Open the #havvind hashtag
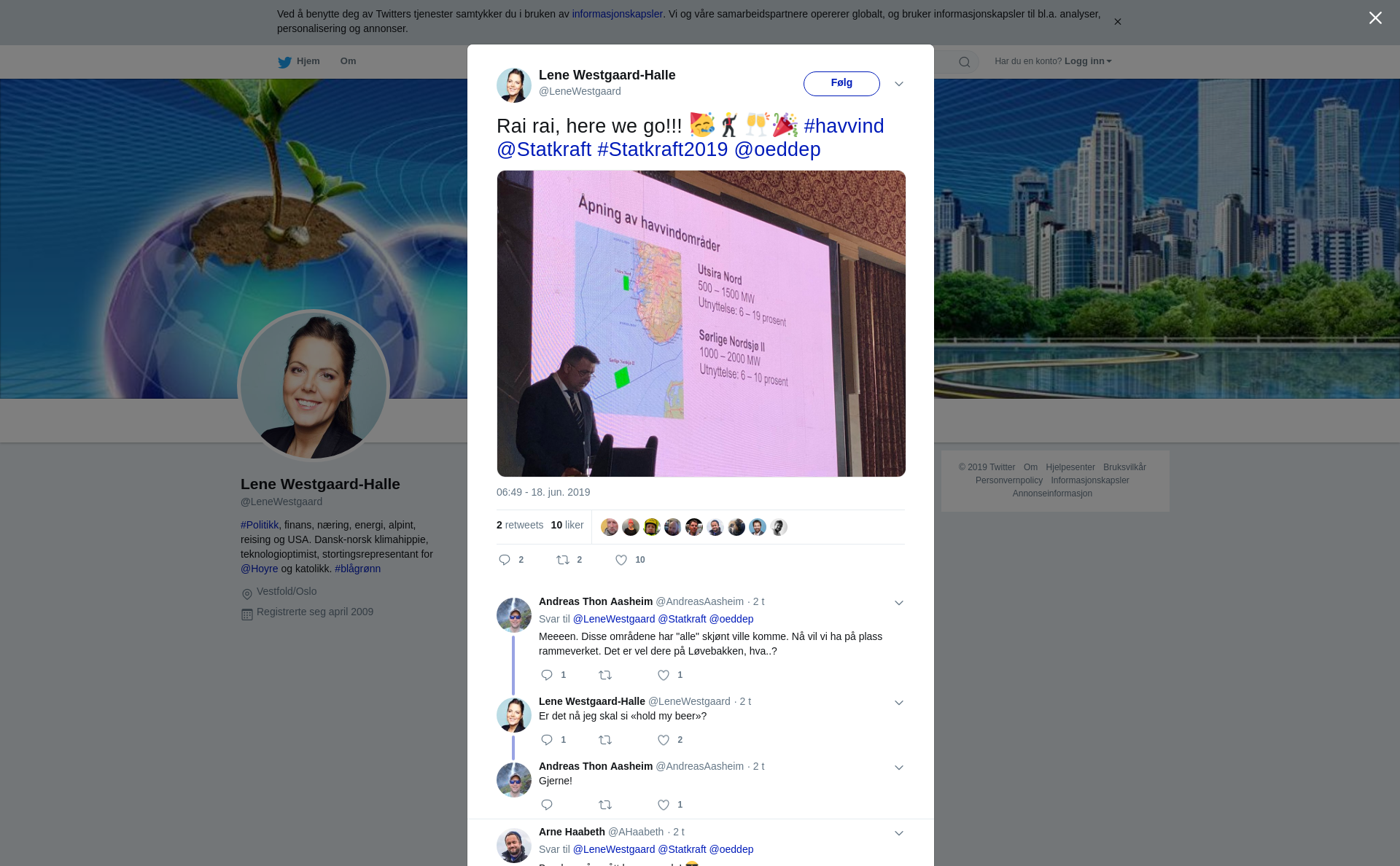 click(x=844, y=126)
